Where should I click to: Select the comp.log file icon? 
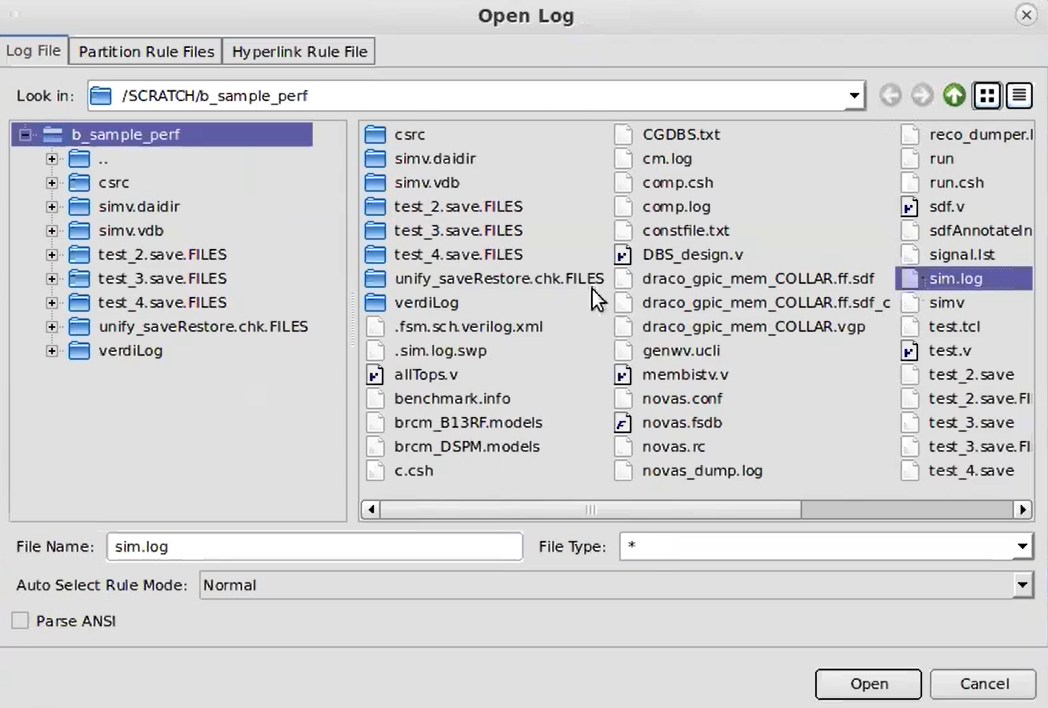coord(623,207)
